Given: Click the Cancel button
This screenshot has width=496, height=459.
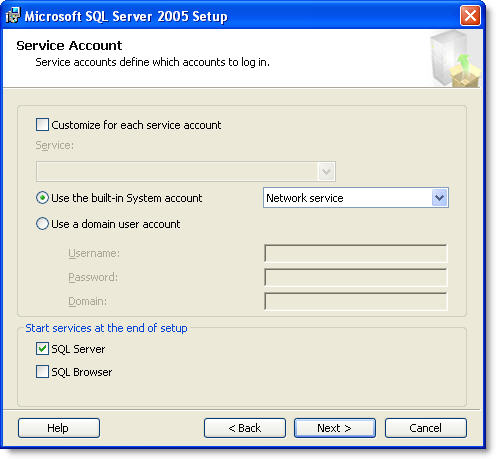Looking at the screenshot, I should [x=426, y=428].
